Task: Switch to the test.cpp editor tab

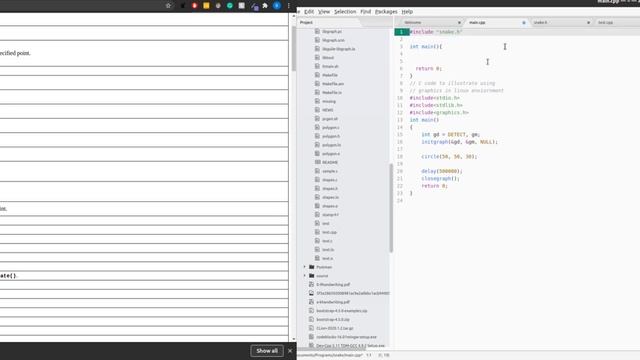Action: (605, 22)
